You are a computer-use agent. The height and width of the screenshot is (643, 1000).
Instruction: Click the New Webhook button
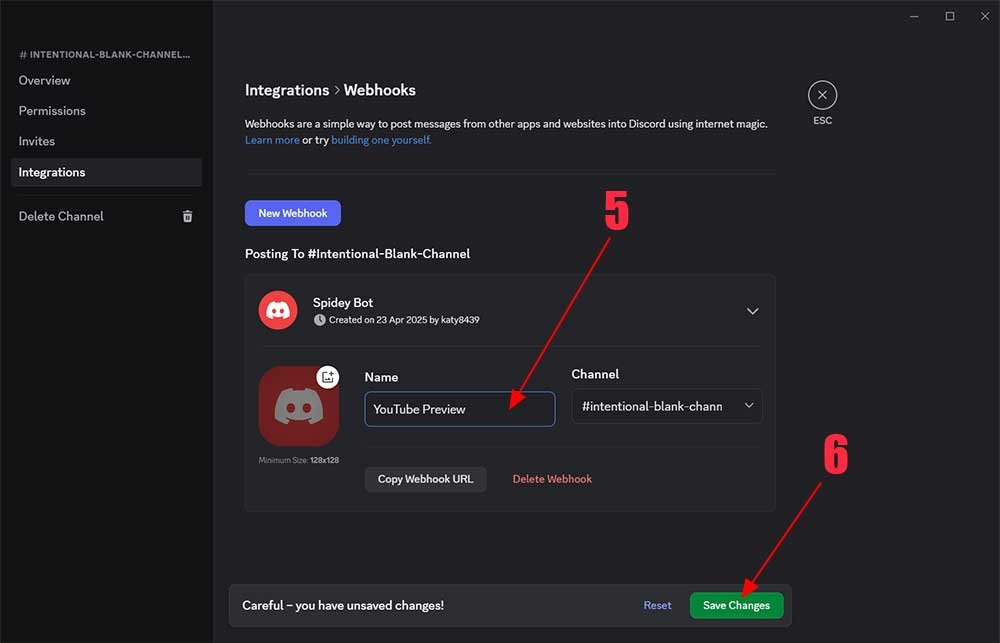coord(293,213)
